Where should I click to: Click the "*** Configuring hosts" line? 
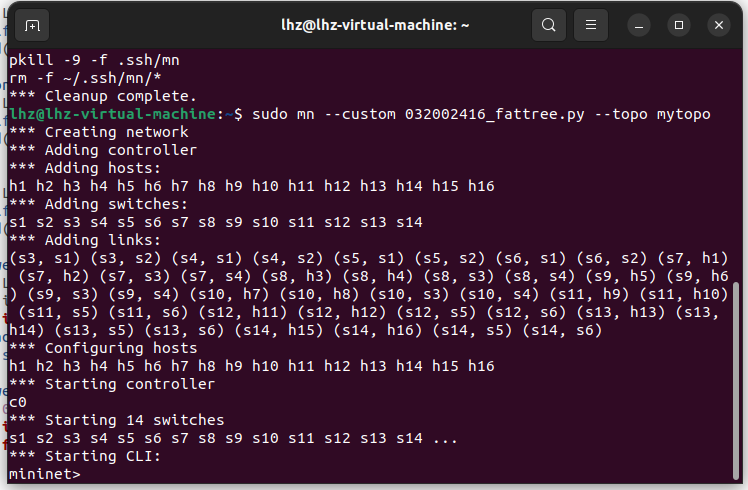[x=103, y=348]
